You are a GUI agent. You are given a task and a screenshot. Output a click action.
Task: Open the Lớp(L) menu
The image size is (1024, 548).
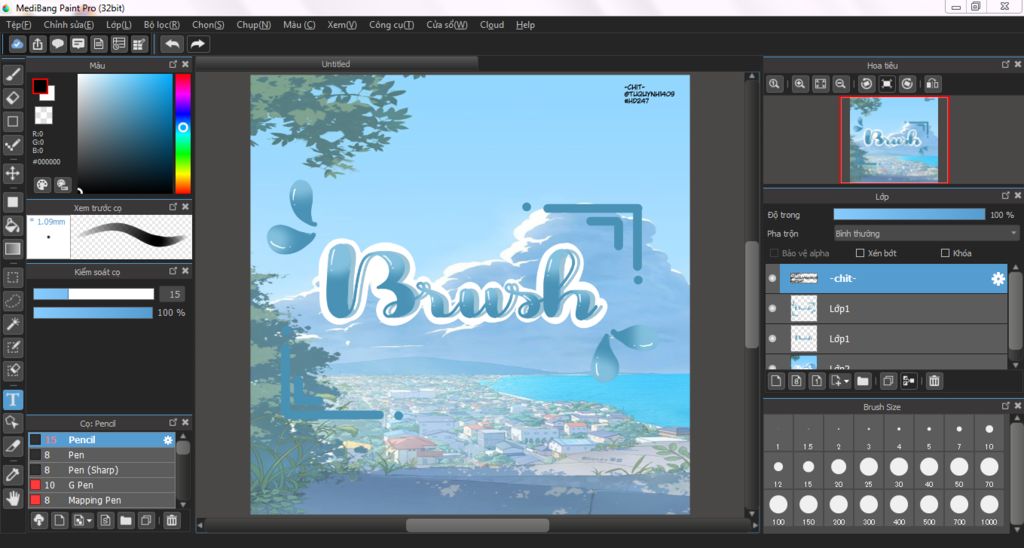(119, 25)
